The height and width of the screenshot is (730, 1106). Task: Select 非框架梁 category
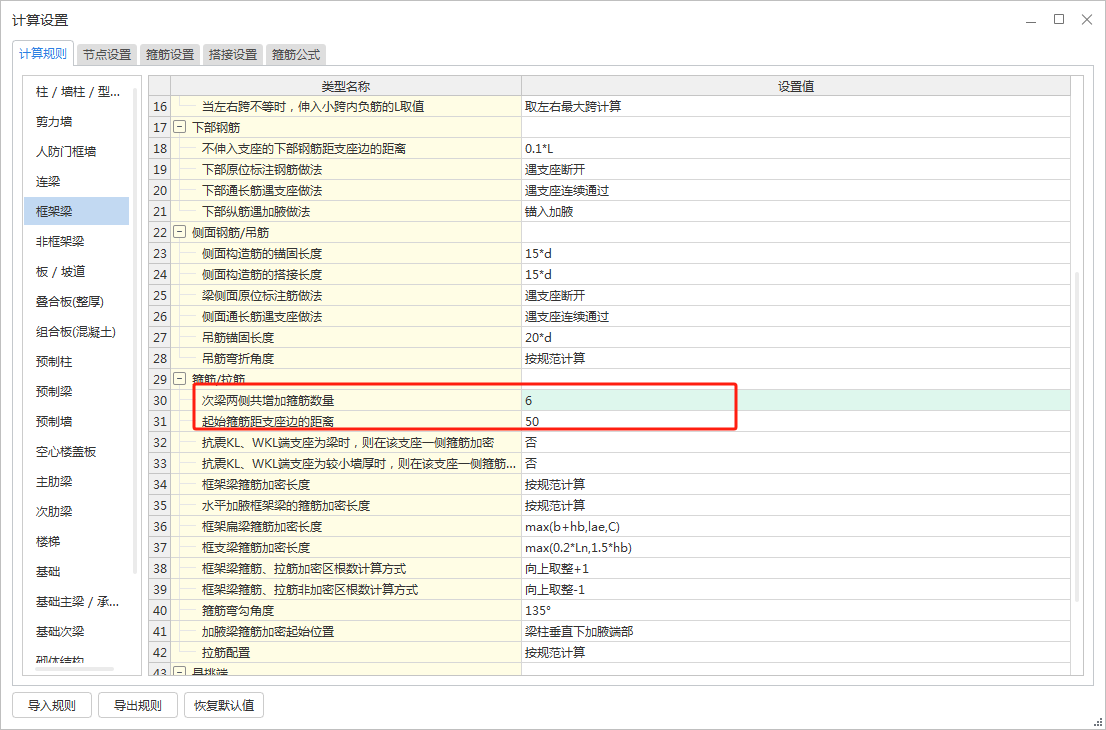[76, 241]
